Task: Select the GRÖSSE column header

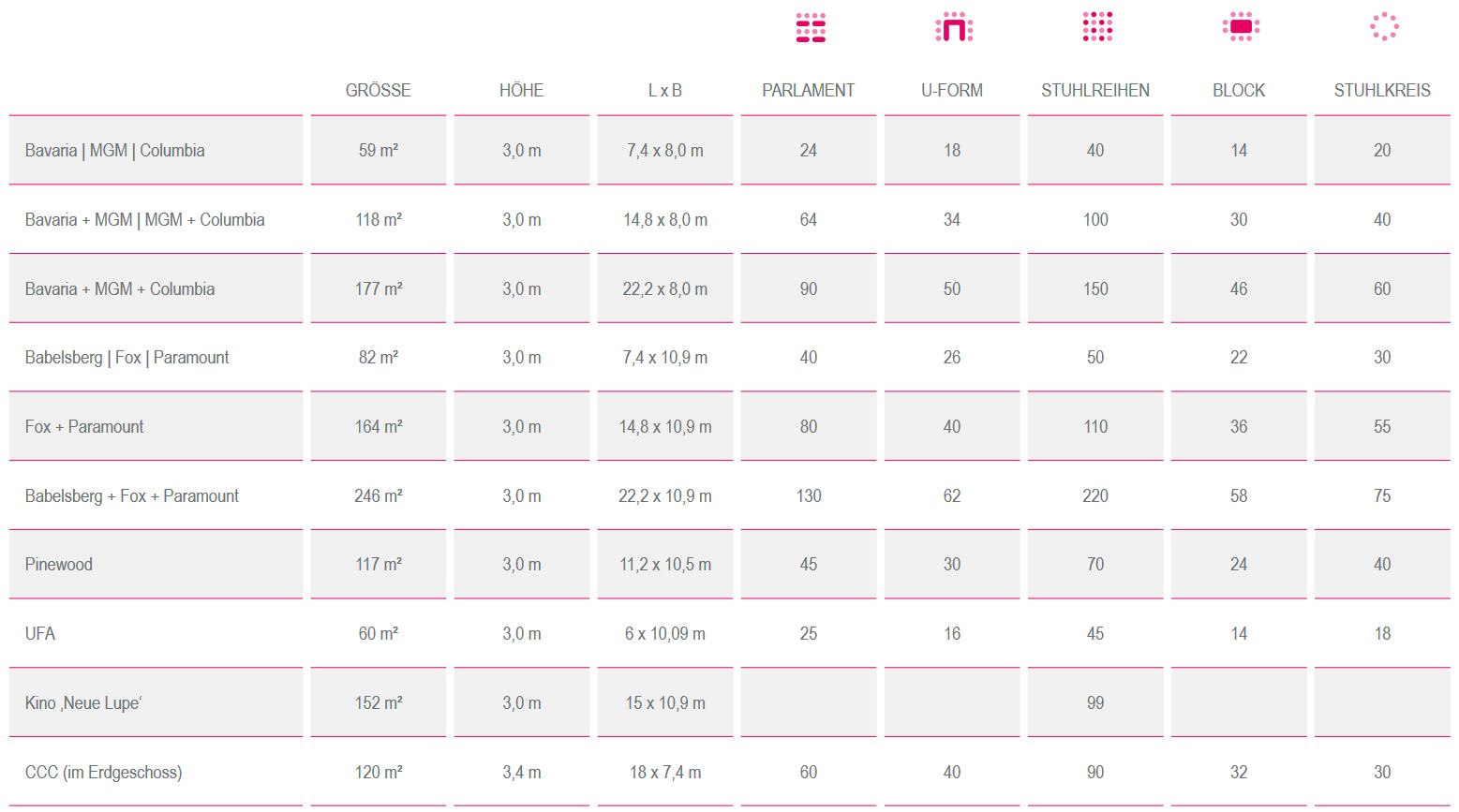Action: pyautogui.click(x=379, y=91)
